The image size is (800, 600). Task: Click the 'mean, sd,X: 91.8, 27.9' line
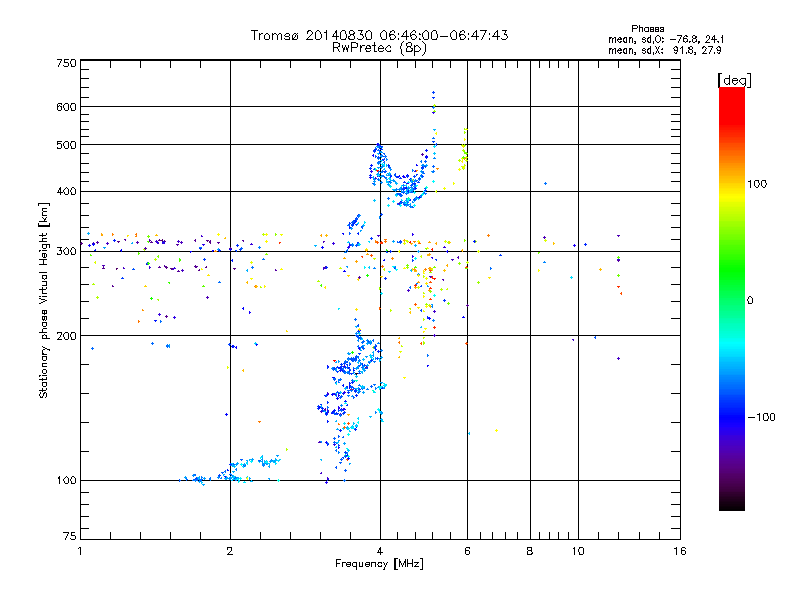[664, 51]
